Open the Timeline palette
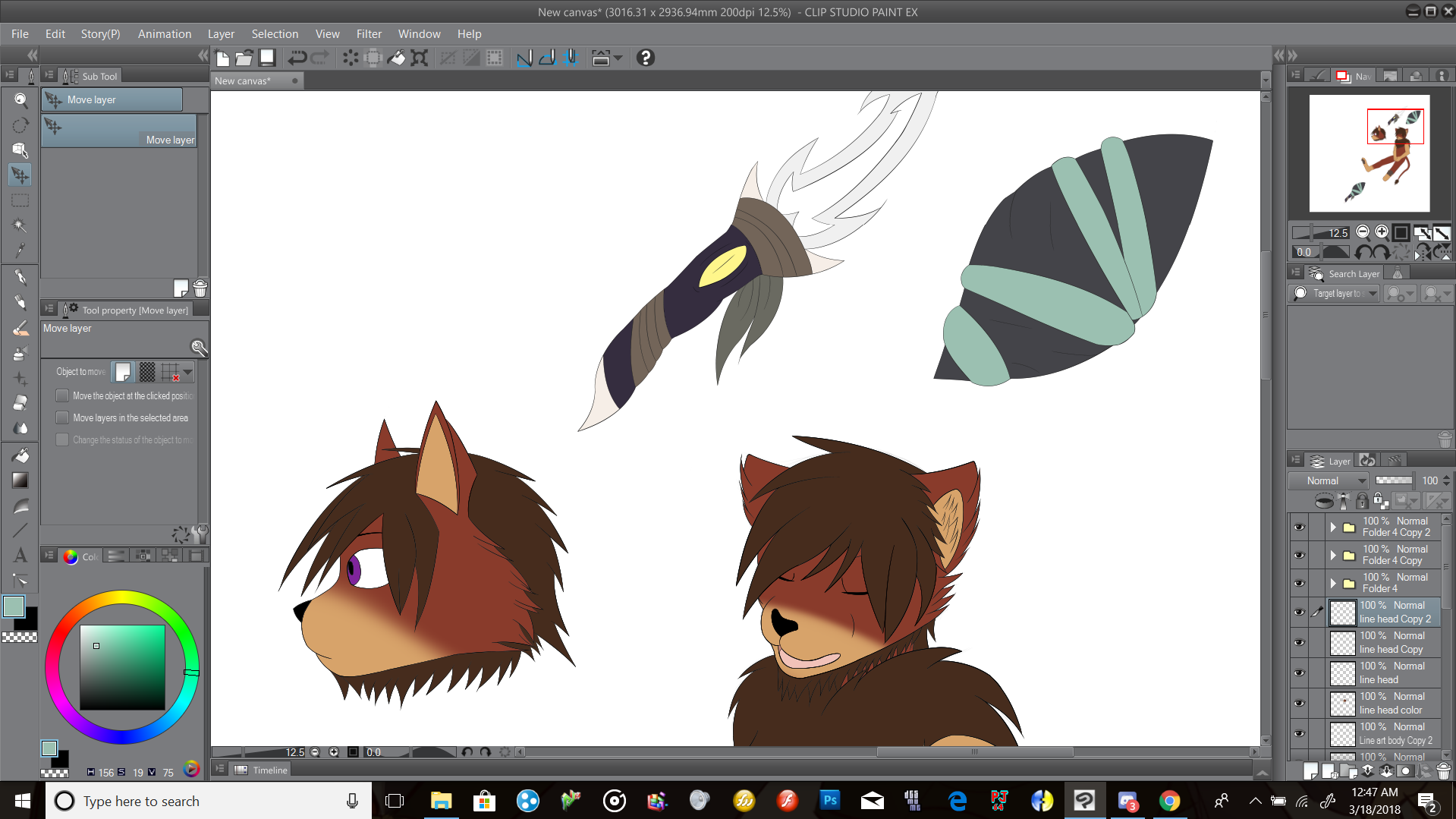Screen dimensions: 1456x819 tap(262, 770)
